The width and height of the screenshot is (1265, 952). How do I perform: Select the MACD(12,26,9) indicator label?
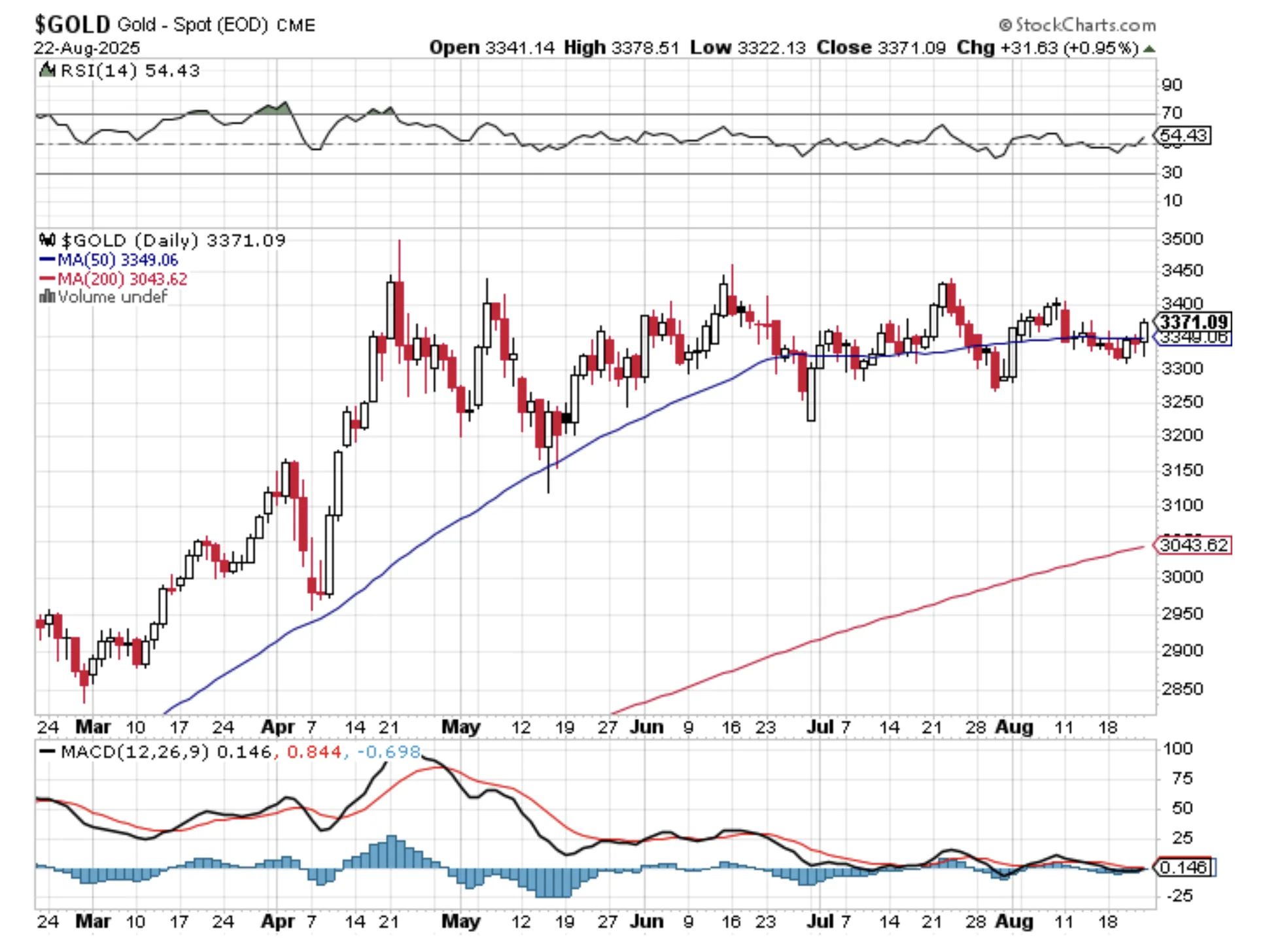[135, 751]
